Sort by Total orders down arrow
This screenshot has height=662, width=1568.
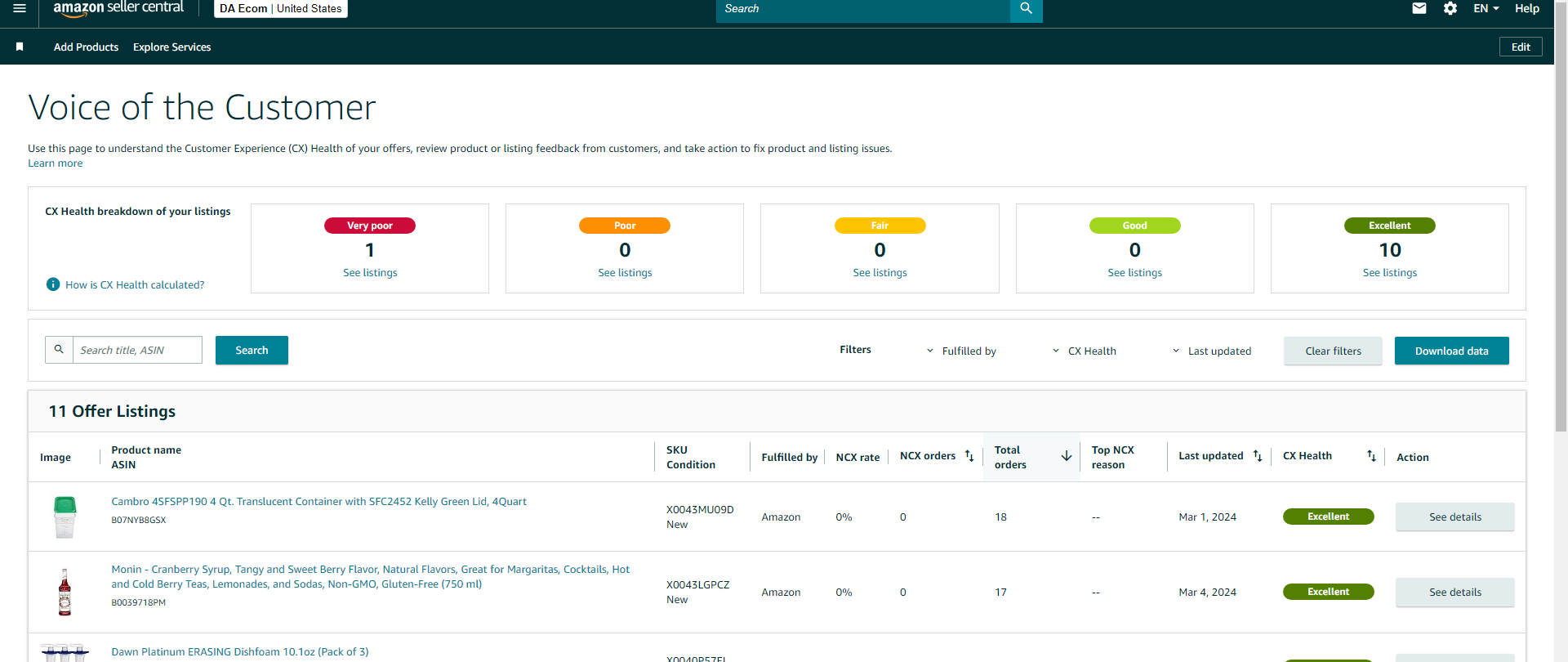pos(1067,456)
